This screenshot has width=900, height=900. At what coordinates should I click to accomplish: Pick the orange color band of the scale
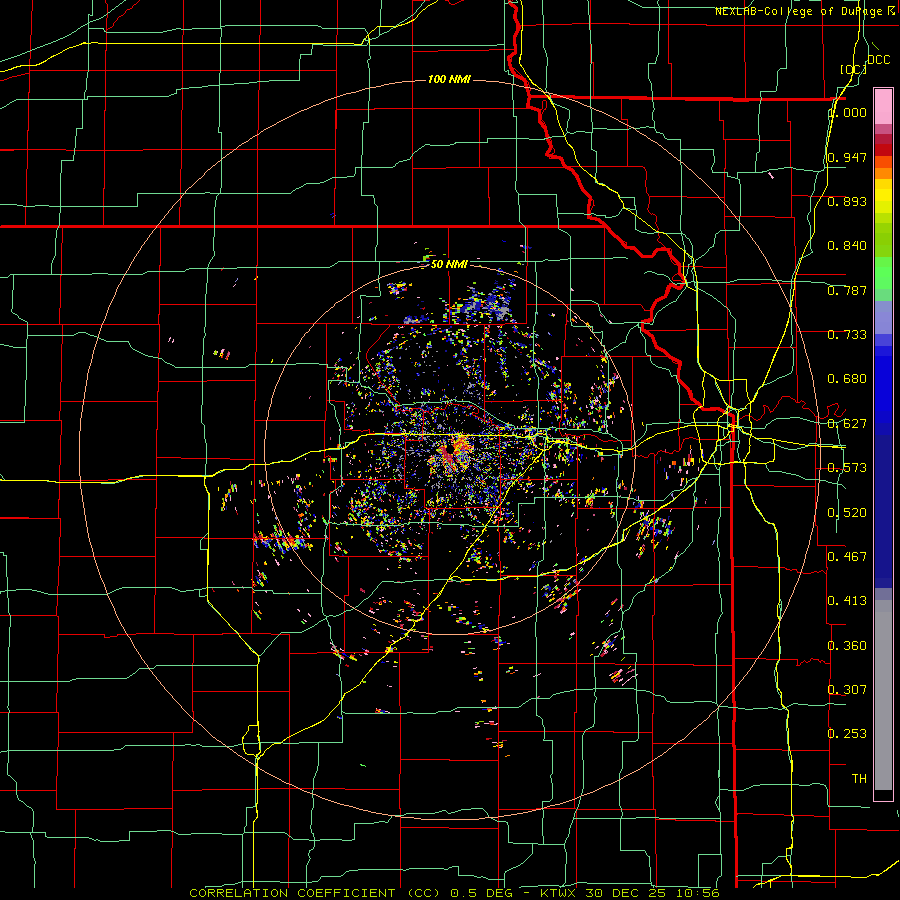883,173
